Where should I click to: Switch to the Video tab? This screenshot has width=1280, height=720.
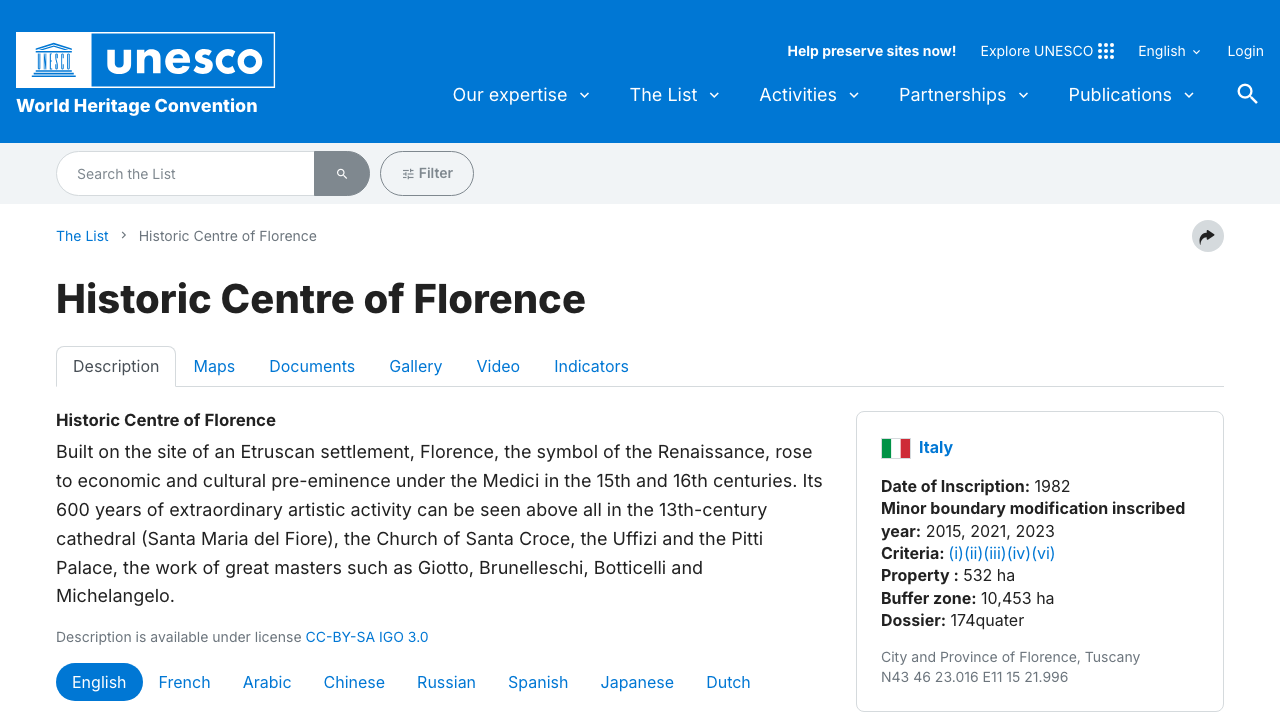point(498,366)
